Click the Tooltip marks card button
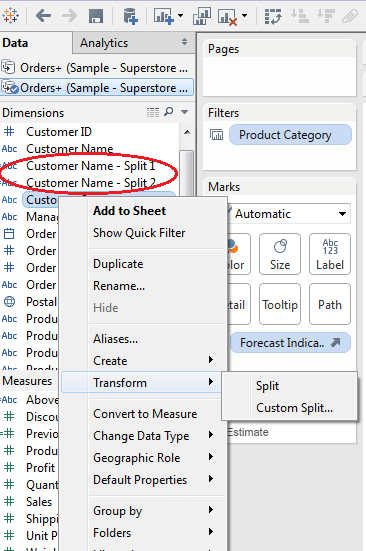 [x=280, y=304]
